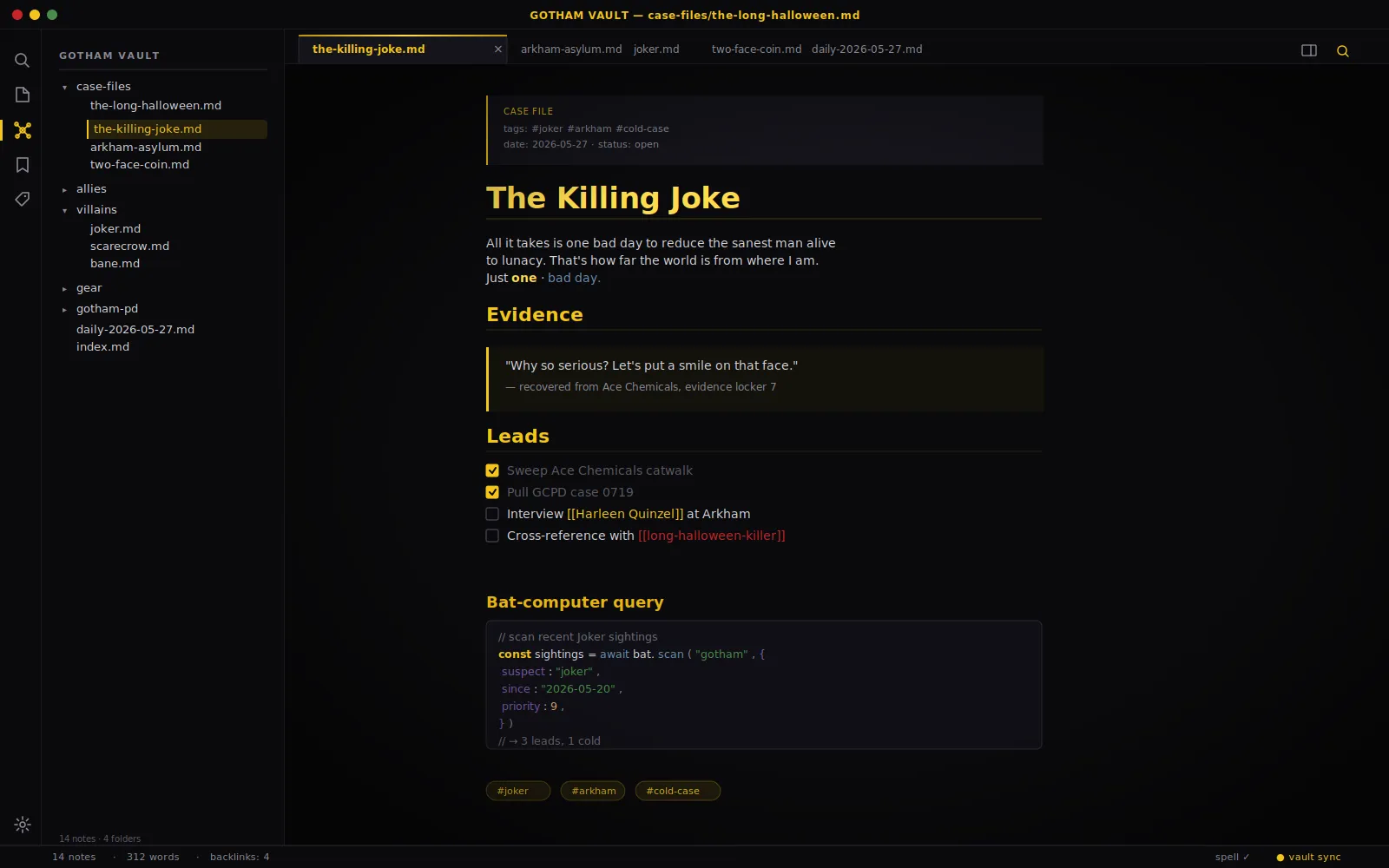Select the-killing-joke.md in file tree
1389x868 pixels.
point(177,129)
